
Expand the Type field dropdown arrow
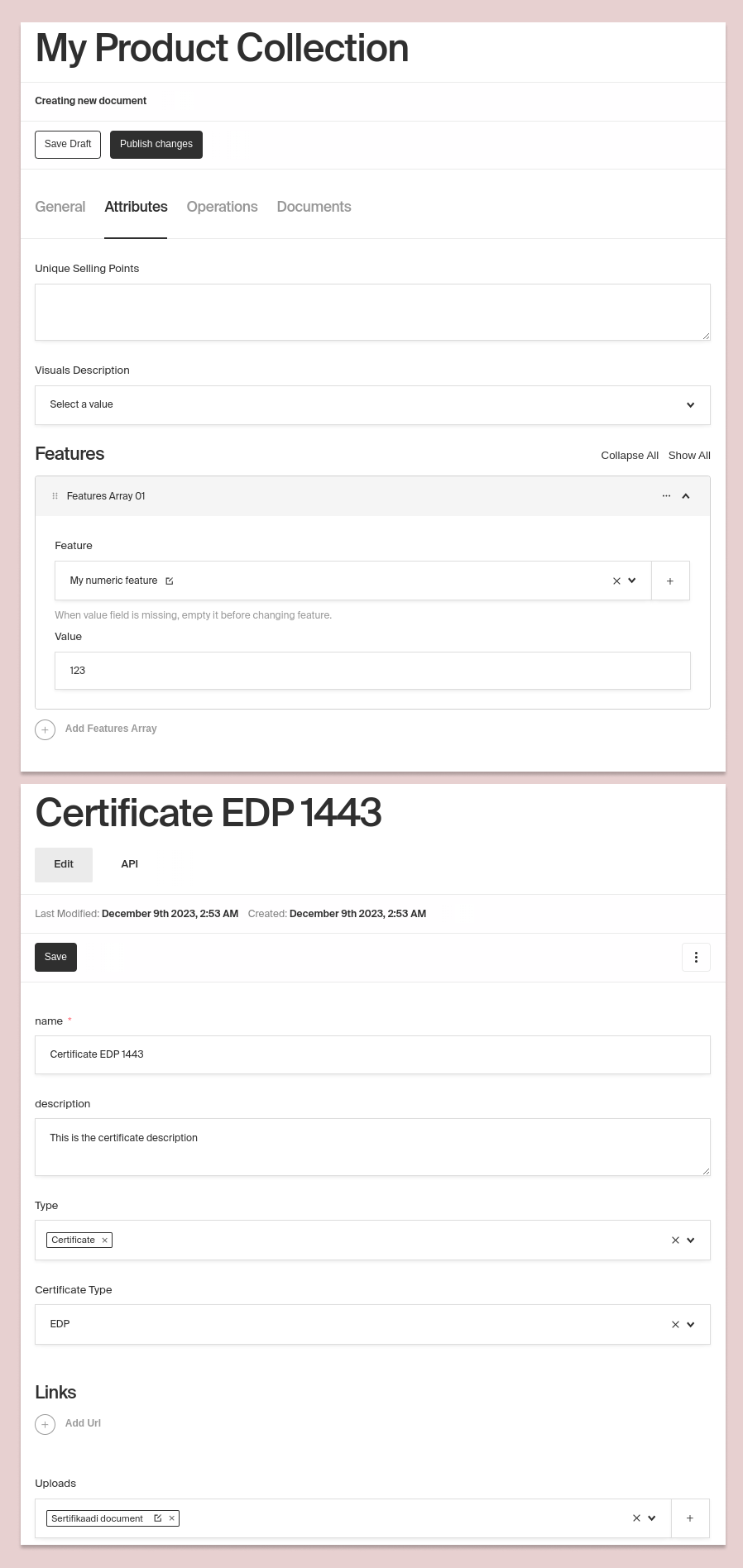click(x=691, y=1241)
